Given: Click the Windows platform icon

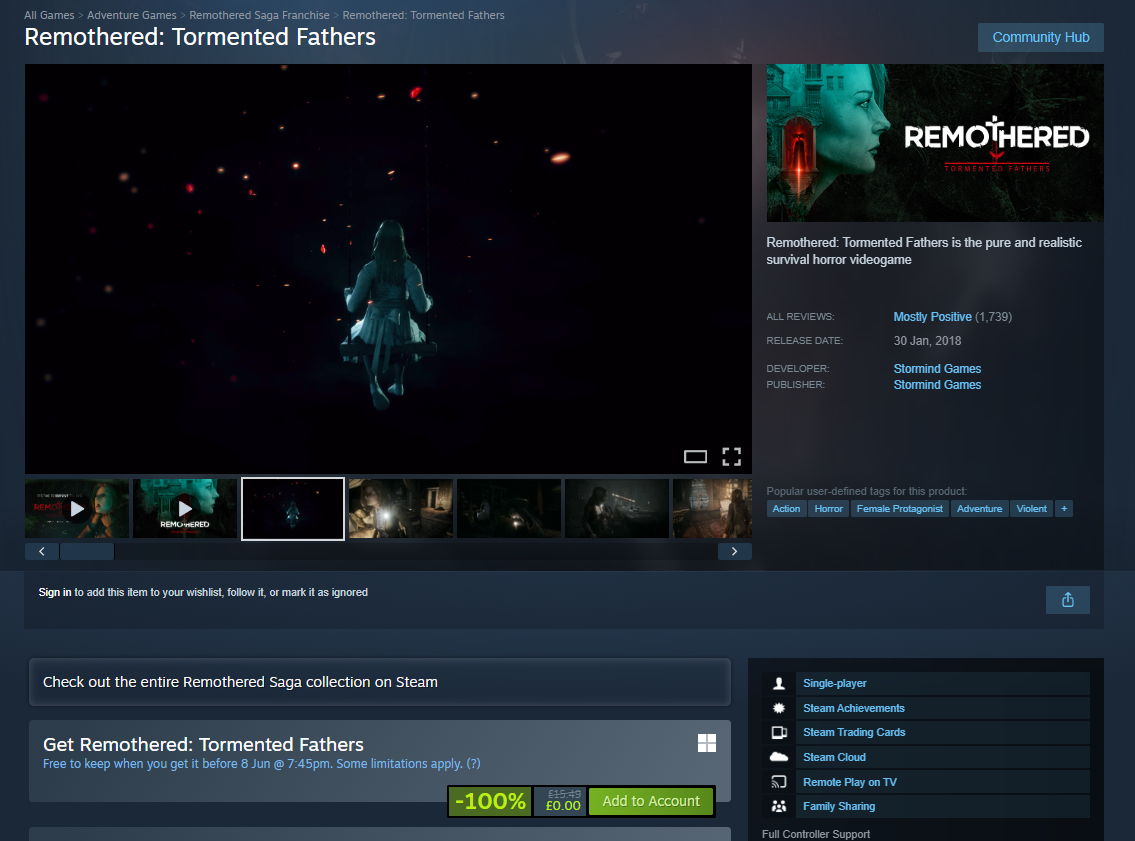Looking at the screenshot, I should coord(706,743).
